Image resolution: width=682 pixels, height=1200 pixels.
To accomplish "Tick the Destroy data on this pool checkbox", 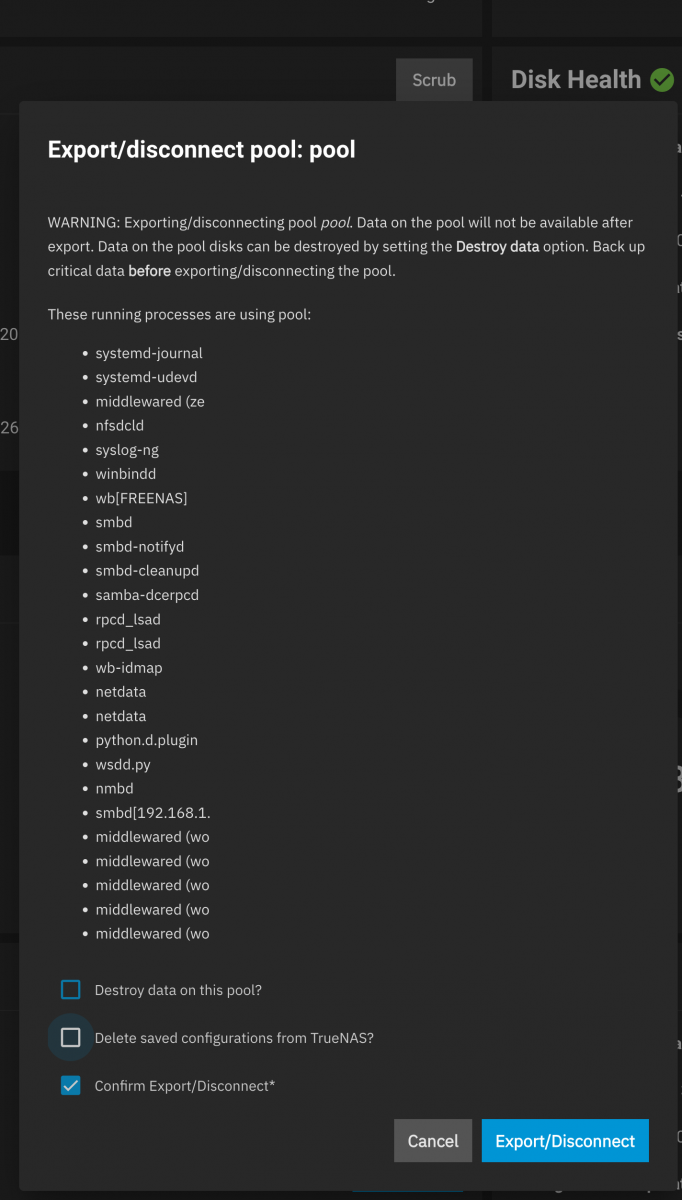I will point(70,990).
